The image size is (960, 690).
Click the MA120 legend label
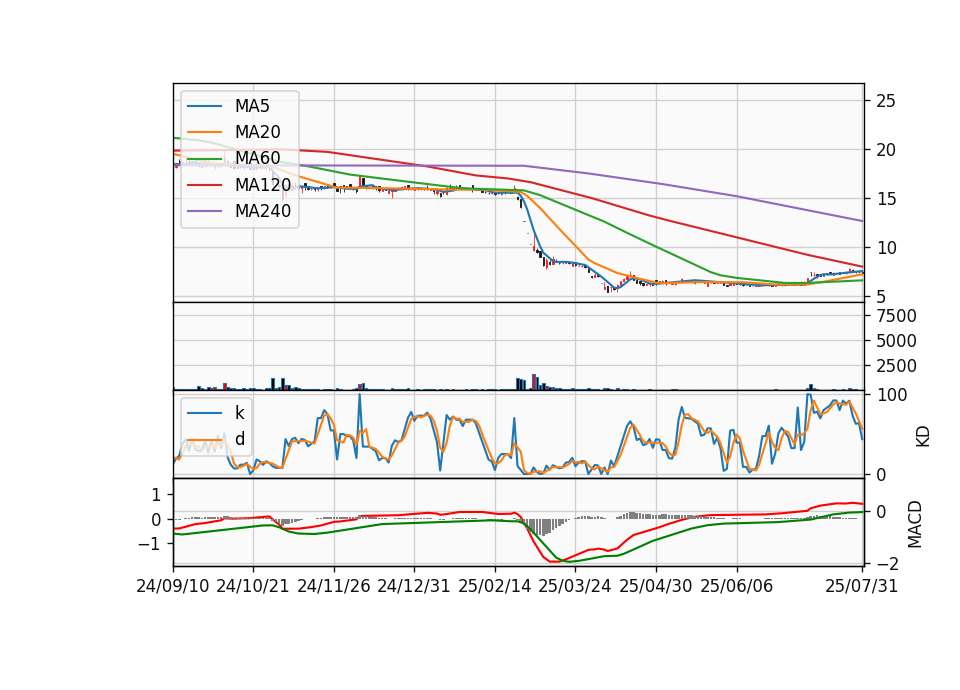click(263, 184)
